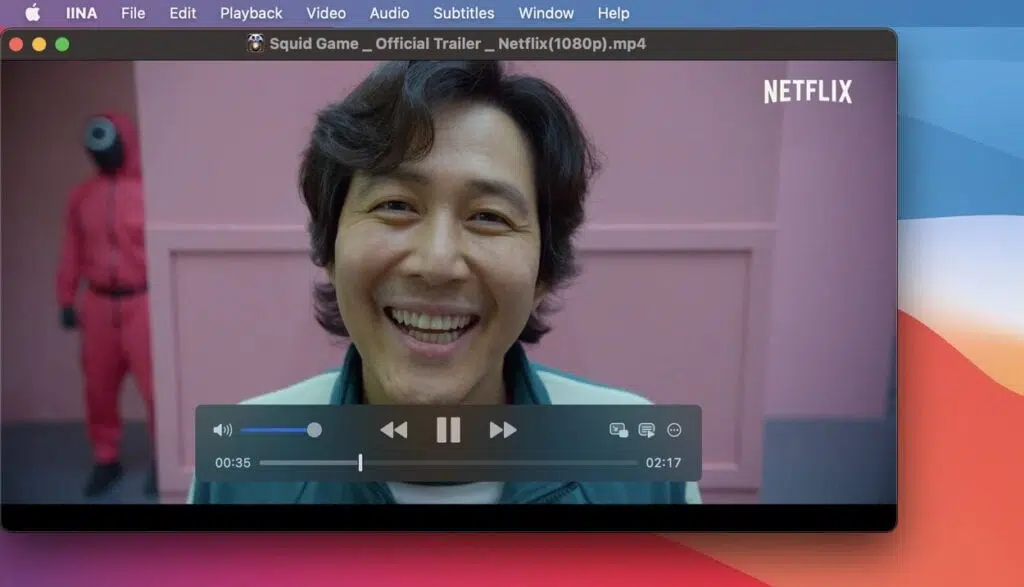Image resolution: width=1024 pixels, height=587 pixels.
Task: Click the elapsed time label 00:35
Action: tap(233, 463)
